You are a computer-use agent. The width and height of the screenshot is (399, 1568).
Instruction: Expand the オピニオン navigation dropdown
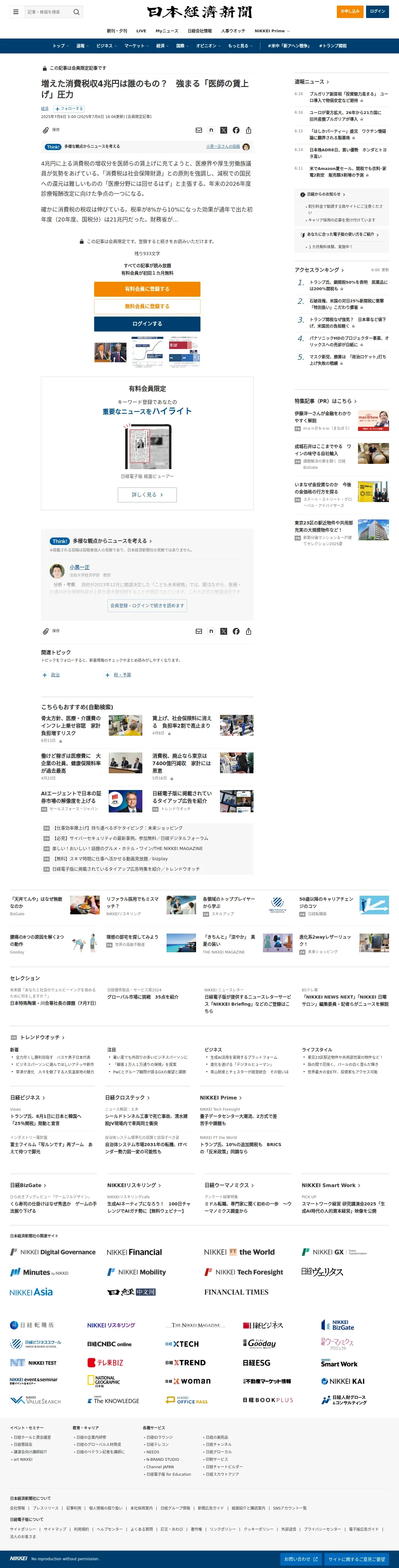point(208,46)
